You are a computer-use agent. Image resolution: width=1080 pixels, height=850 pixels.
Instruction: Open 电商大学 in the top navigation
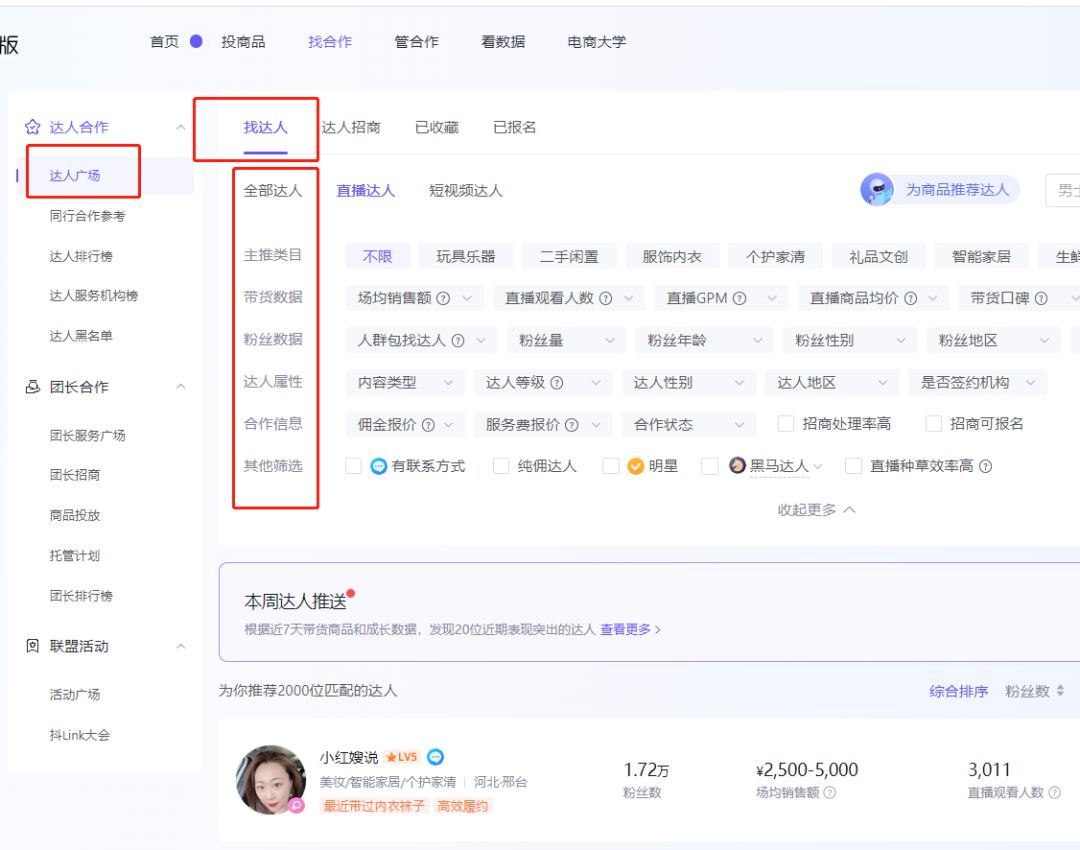click(595, 41)
